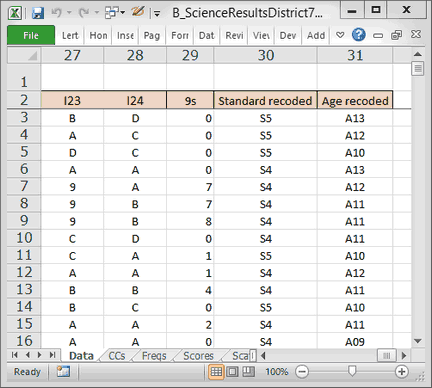Go to the last sheet tab using navigation arrow

[x=52, y=355]
